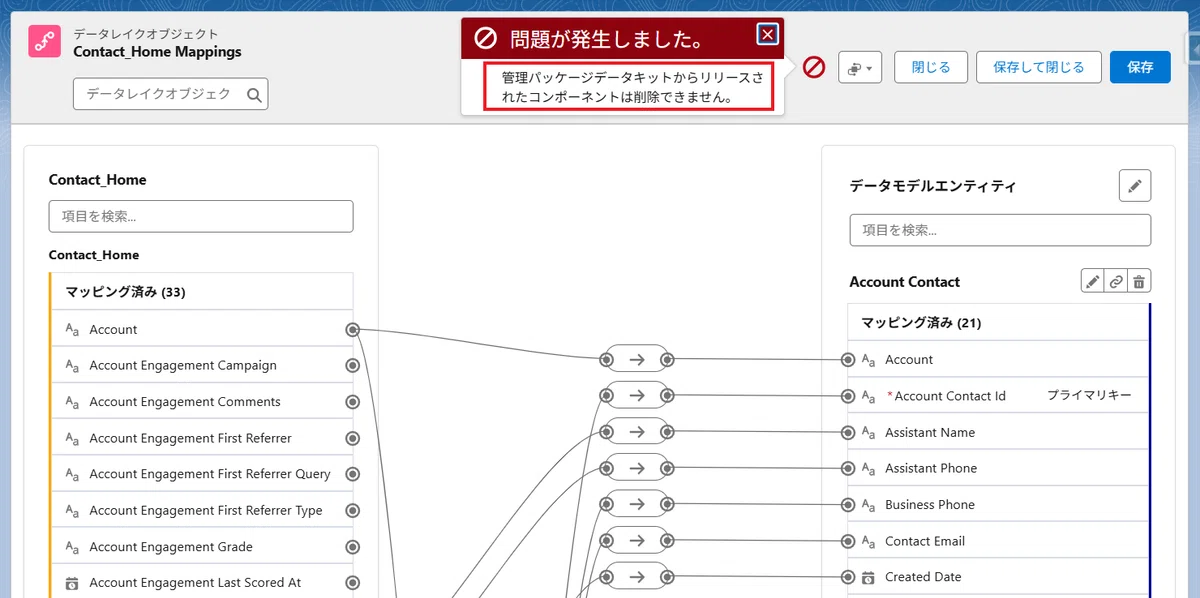The width and height of the screenshot is (1200, 598).
Task: Click the trash icon beside Account Contact
Action: pos(1139,281)
